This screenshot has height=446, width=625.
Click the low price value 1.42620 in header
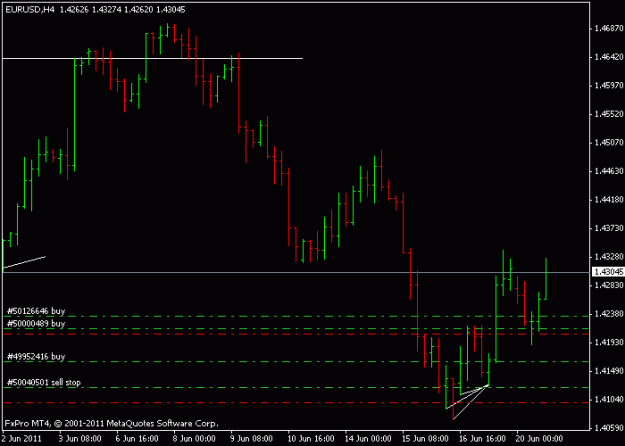(139, 10)
